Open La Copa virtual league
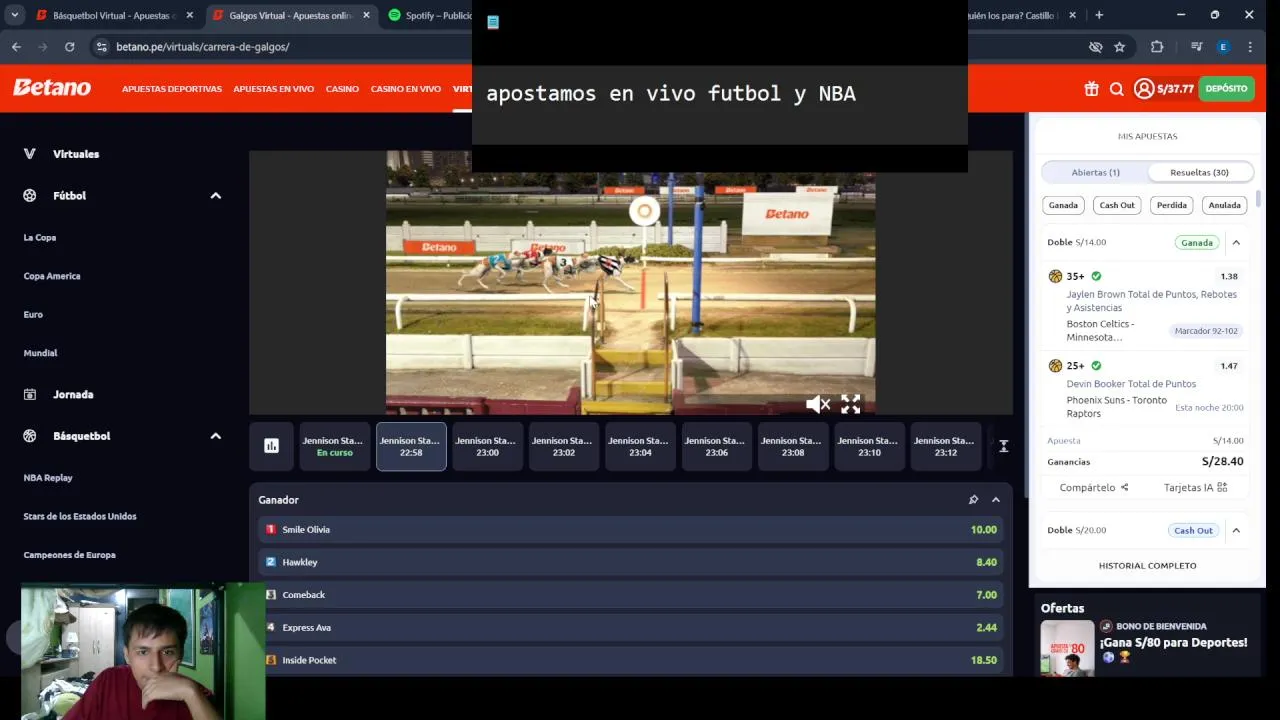 point(40,238)
